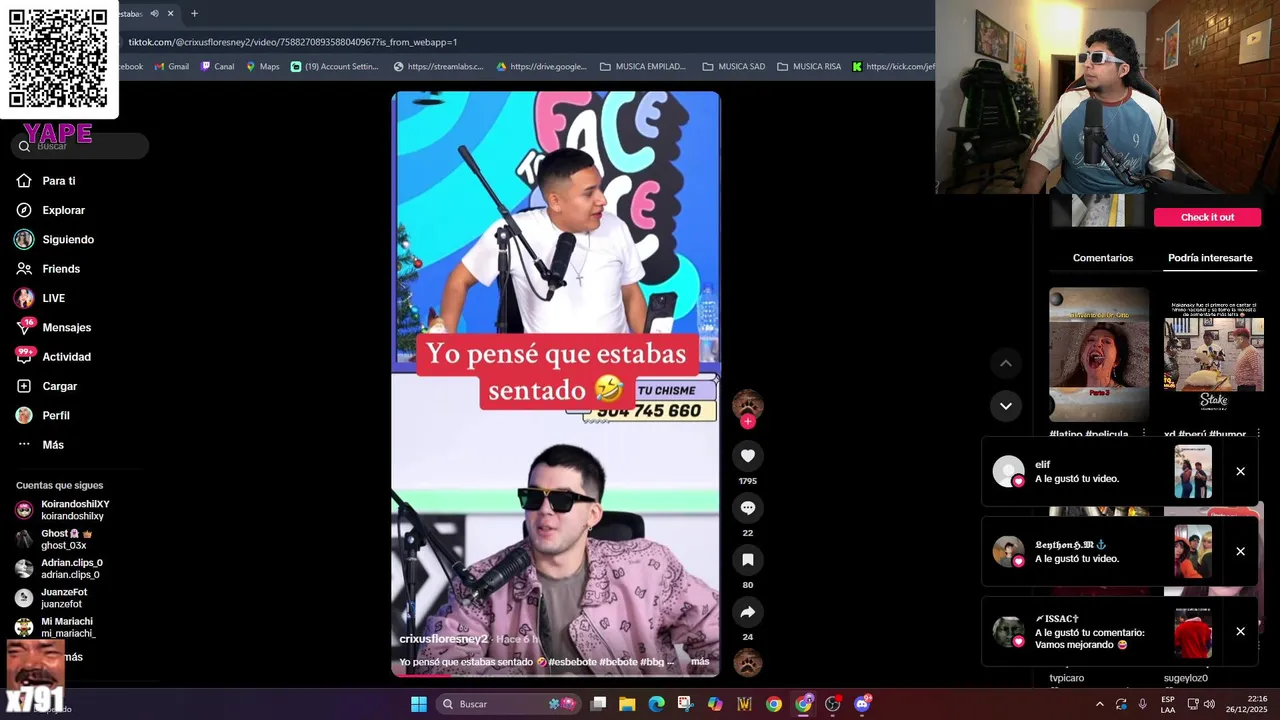This screenshot has height=720, width=1280.
Task: Close the current browser tab
Action: pyautogui.click(x=171, y=13)
